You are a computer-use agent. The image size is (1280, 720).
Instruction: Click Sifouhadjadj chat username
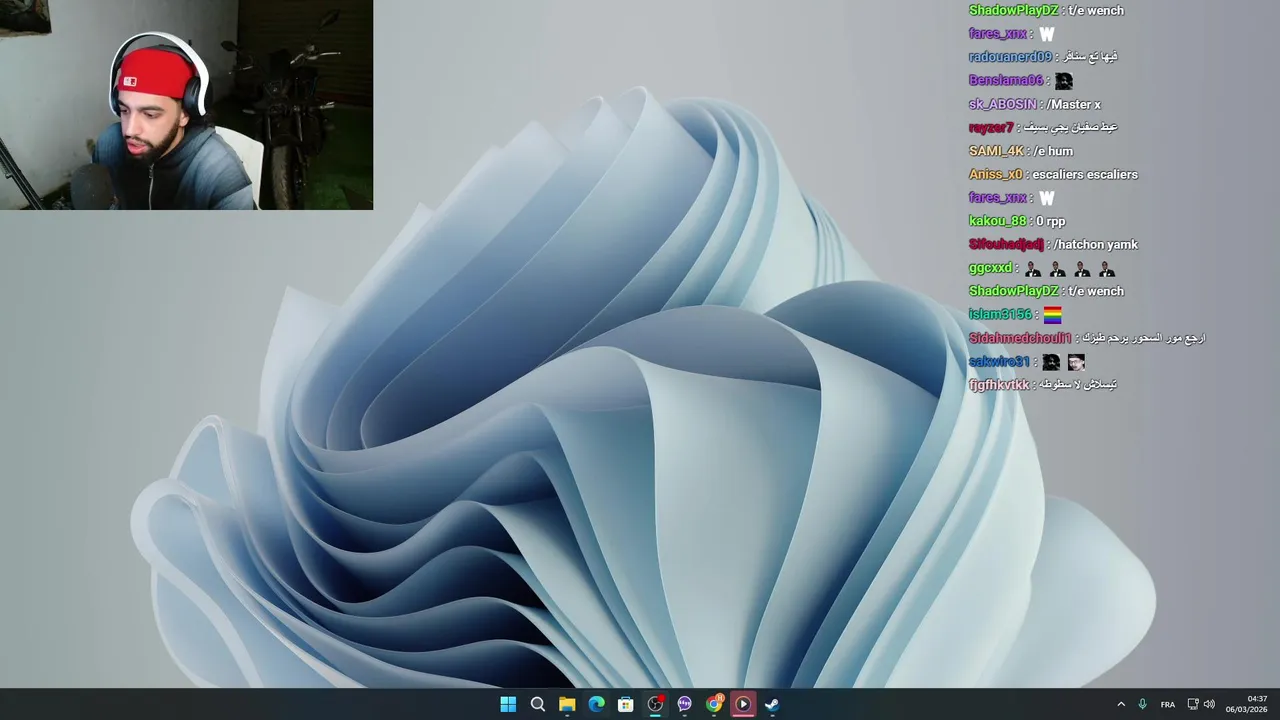pyautogui.click(x=1006, y=244)
